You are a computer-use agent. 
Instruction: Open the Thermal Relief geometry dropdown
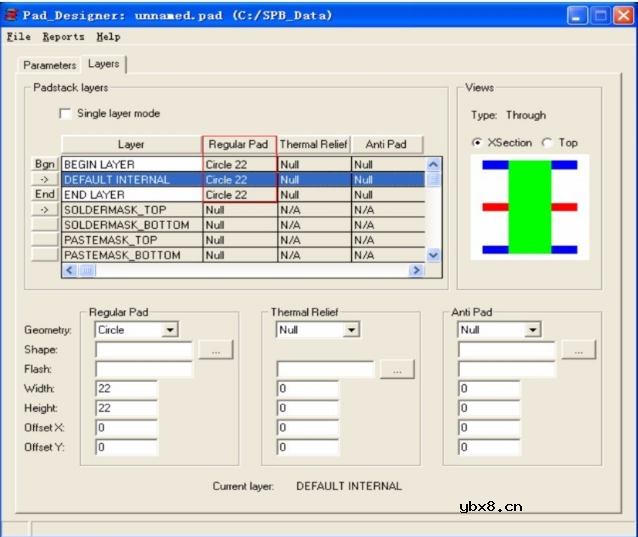[351, 330]
